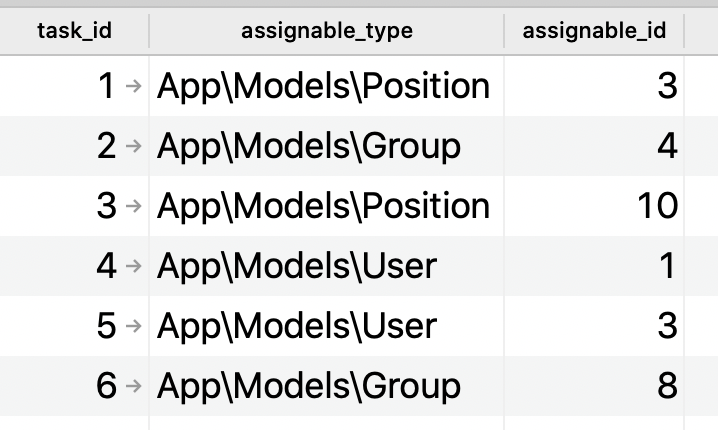This screenshot has height=430, width=718.
Task: Sort by the task_id column header
Action: coord(74,31)
